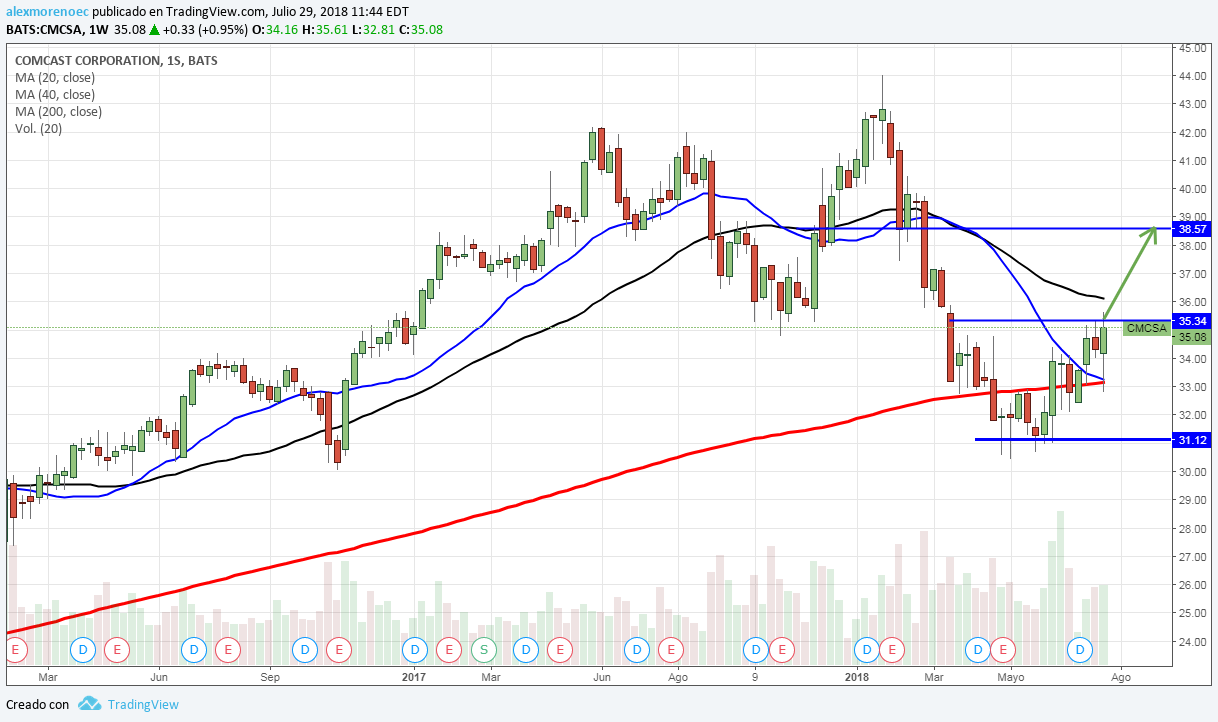Viewport: 1218px width, 722px height.
Task: Click the 'MA (20, close)' indicator legend
Action: pos(55,78)
